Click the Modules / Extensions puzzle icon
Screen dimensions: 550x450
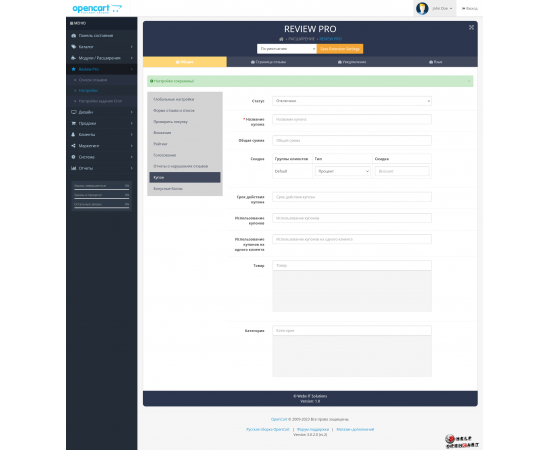74,58
